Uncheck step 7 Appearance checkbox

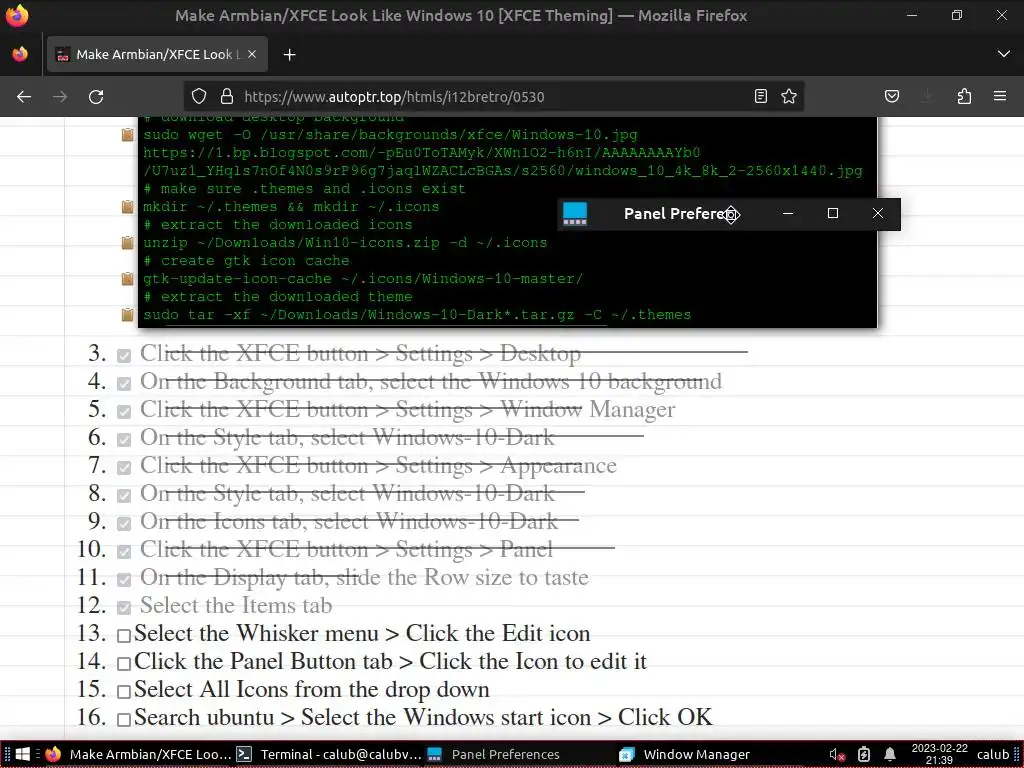coord(124,468)
